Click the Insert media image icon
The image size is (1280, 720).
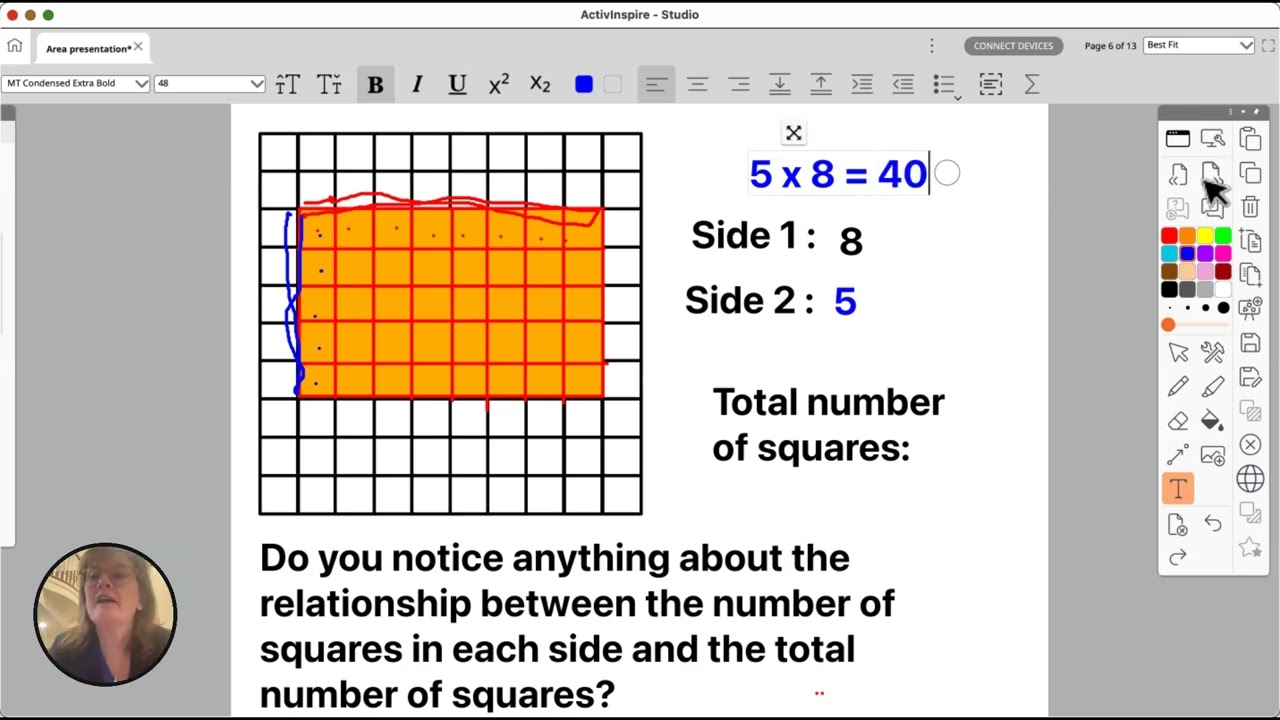[1213, 456]
